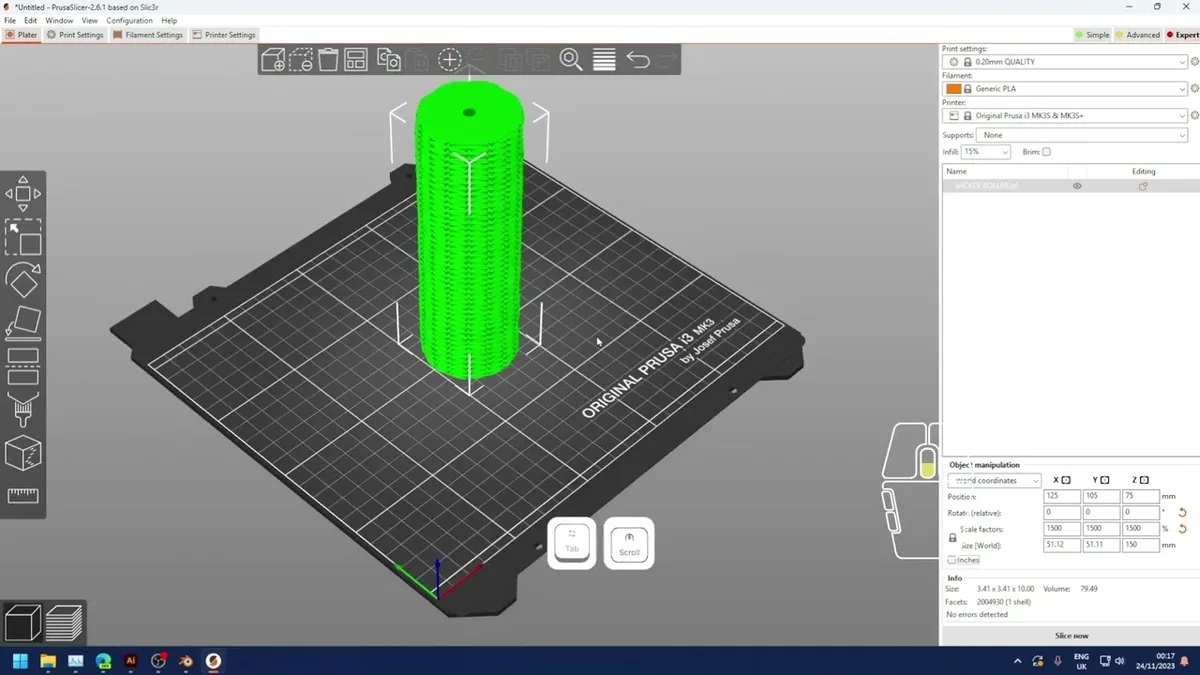Select the Scale tool in left toolbar
This screenshot has width=1200, height=675.
[x=23, y=238]
